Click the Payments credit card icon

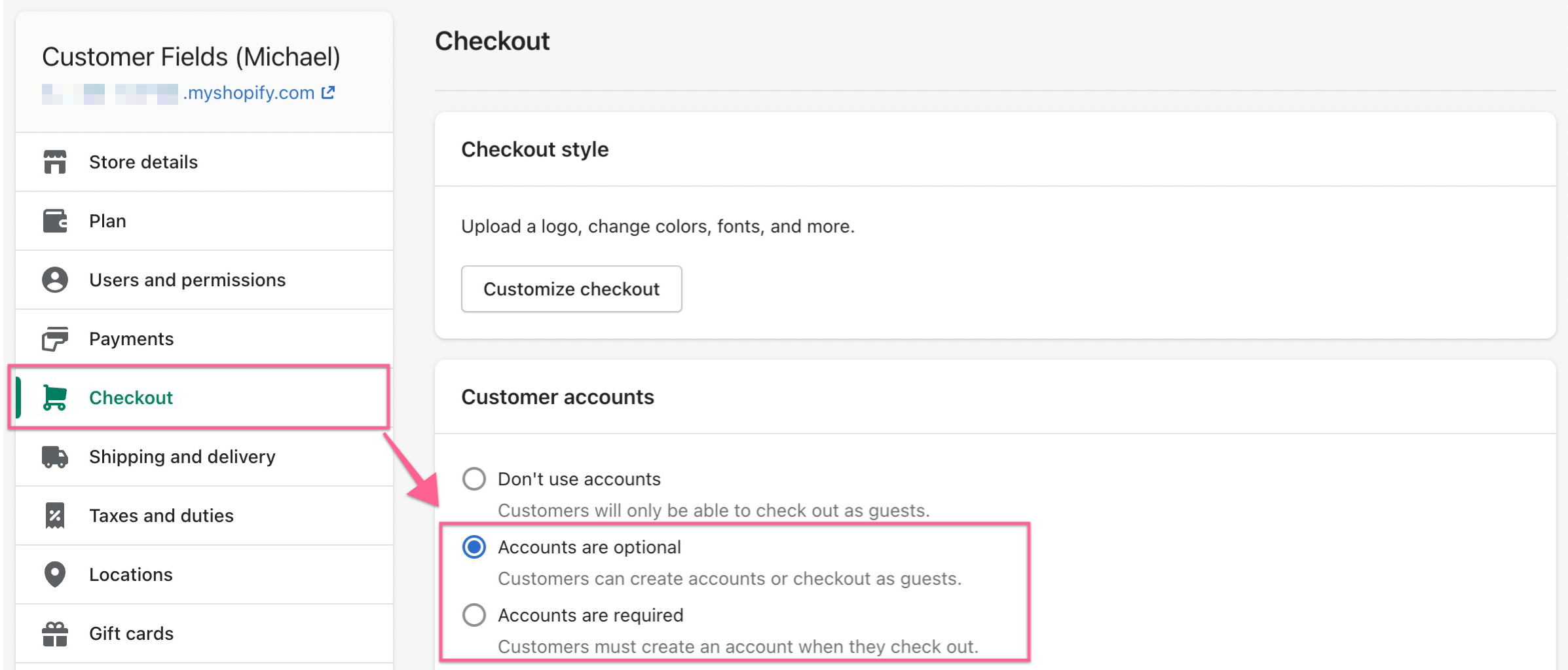(55, 339)
